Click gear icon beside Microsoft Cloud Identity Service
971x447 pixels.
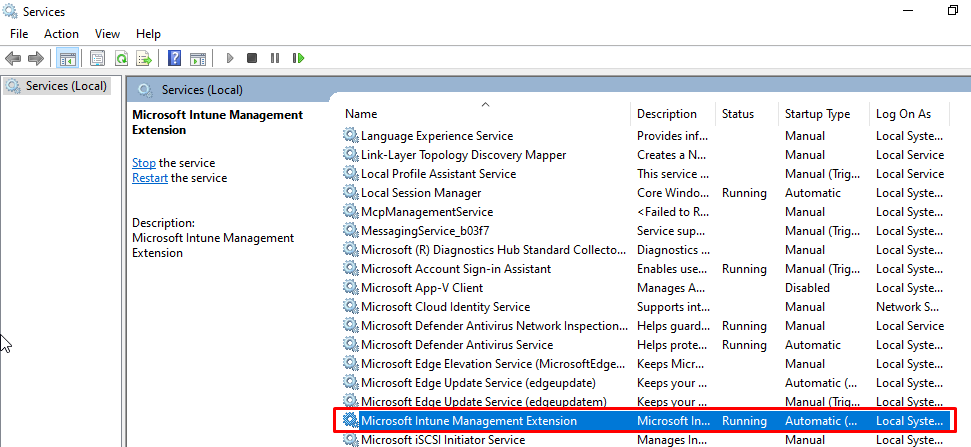tap(351, 306)
